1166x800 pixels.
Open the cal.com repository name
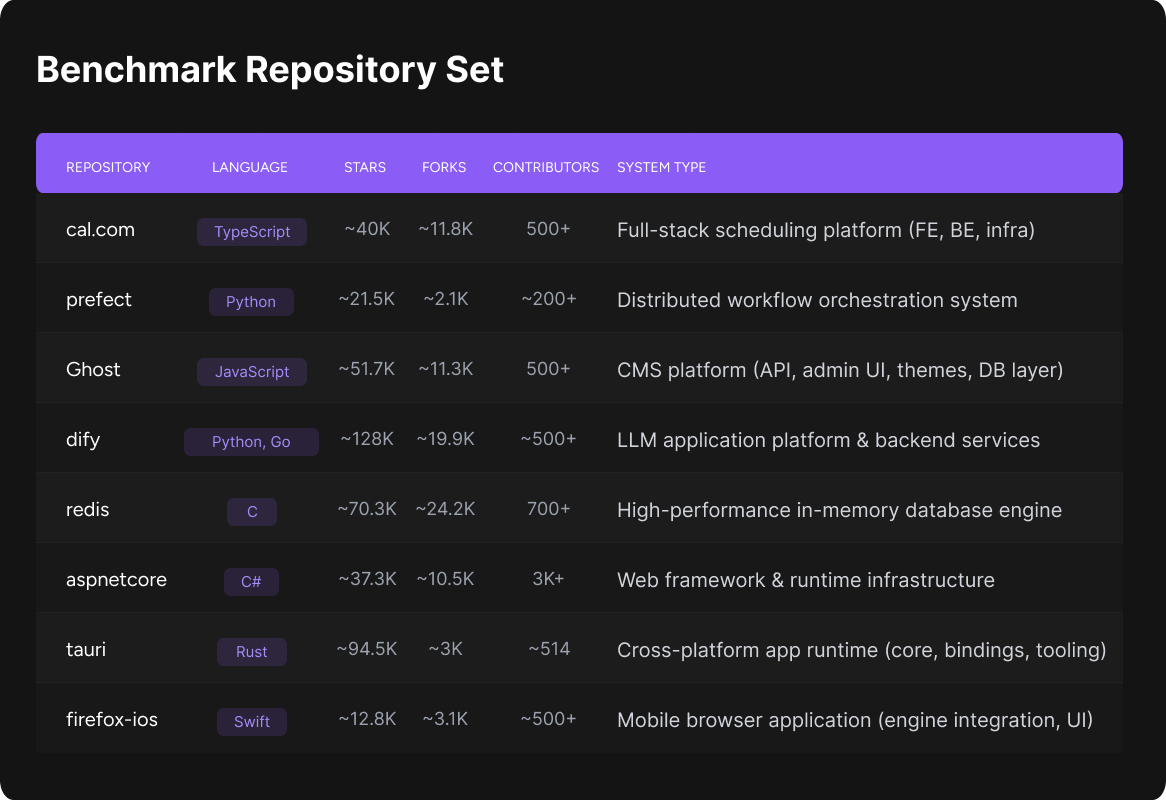[100, 230]
